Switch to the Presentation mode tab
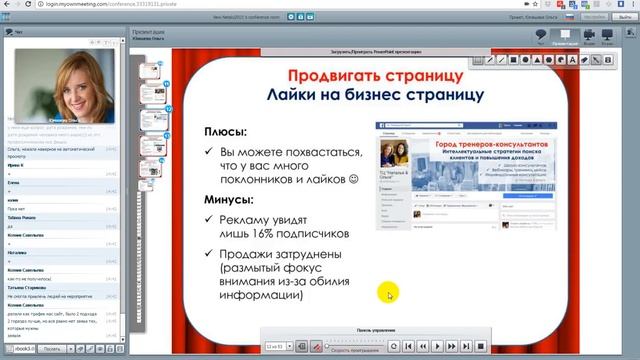This screenshot has height=360, width=640. tap(565, 37)
